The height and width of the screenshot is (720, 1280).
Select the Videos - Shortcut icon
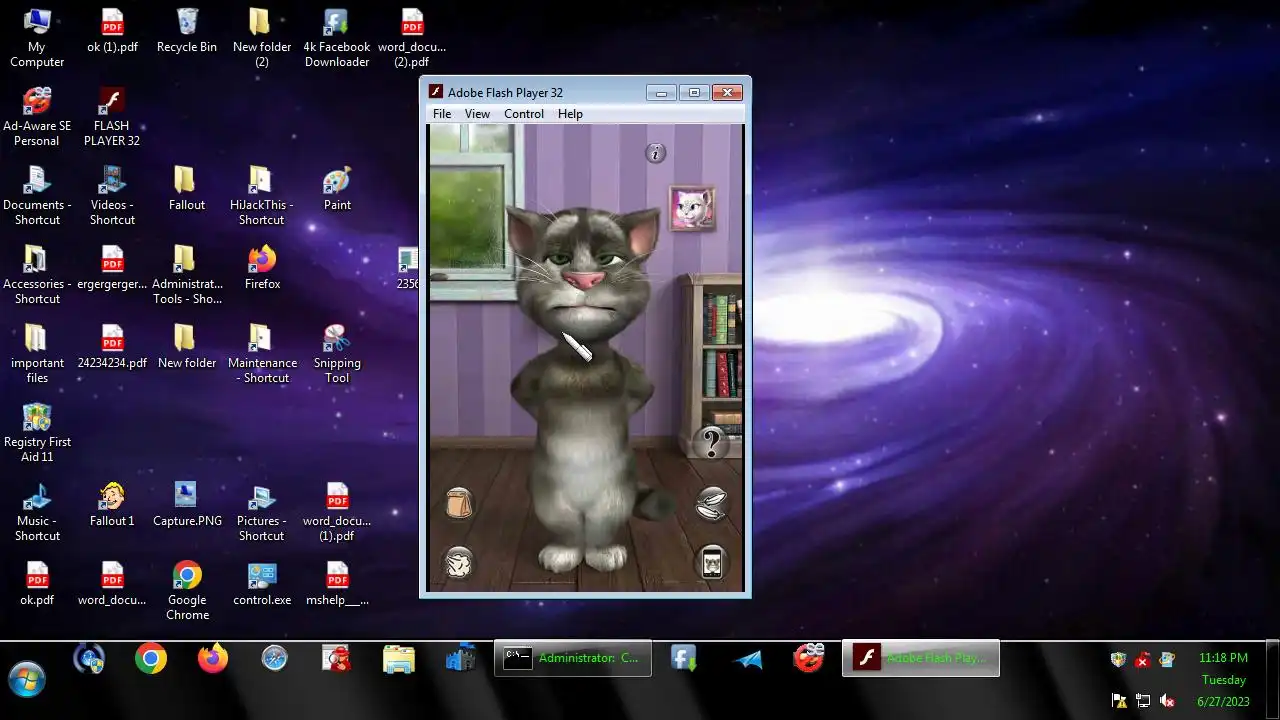[x=112, y=196]
